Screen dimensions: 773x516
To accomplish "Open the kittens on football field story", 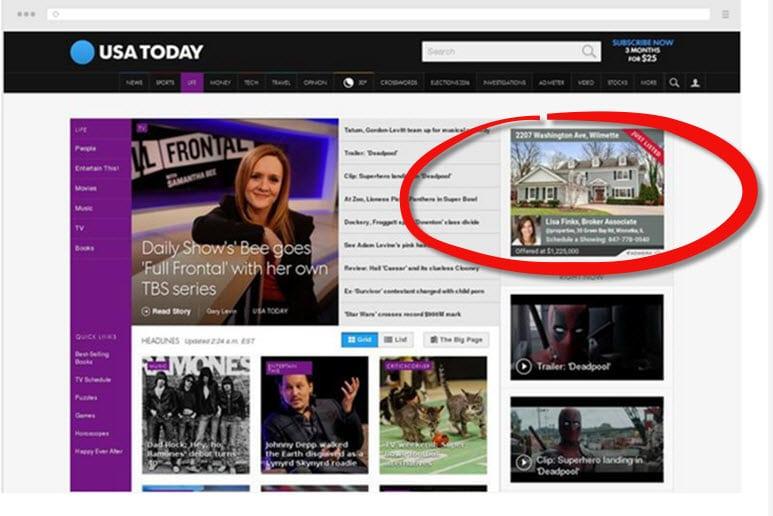I will 433,415.
